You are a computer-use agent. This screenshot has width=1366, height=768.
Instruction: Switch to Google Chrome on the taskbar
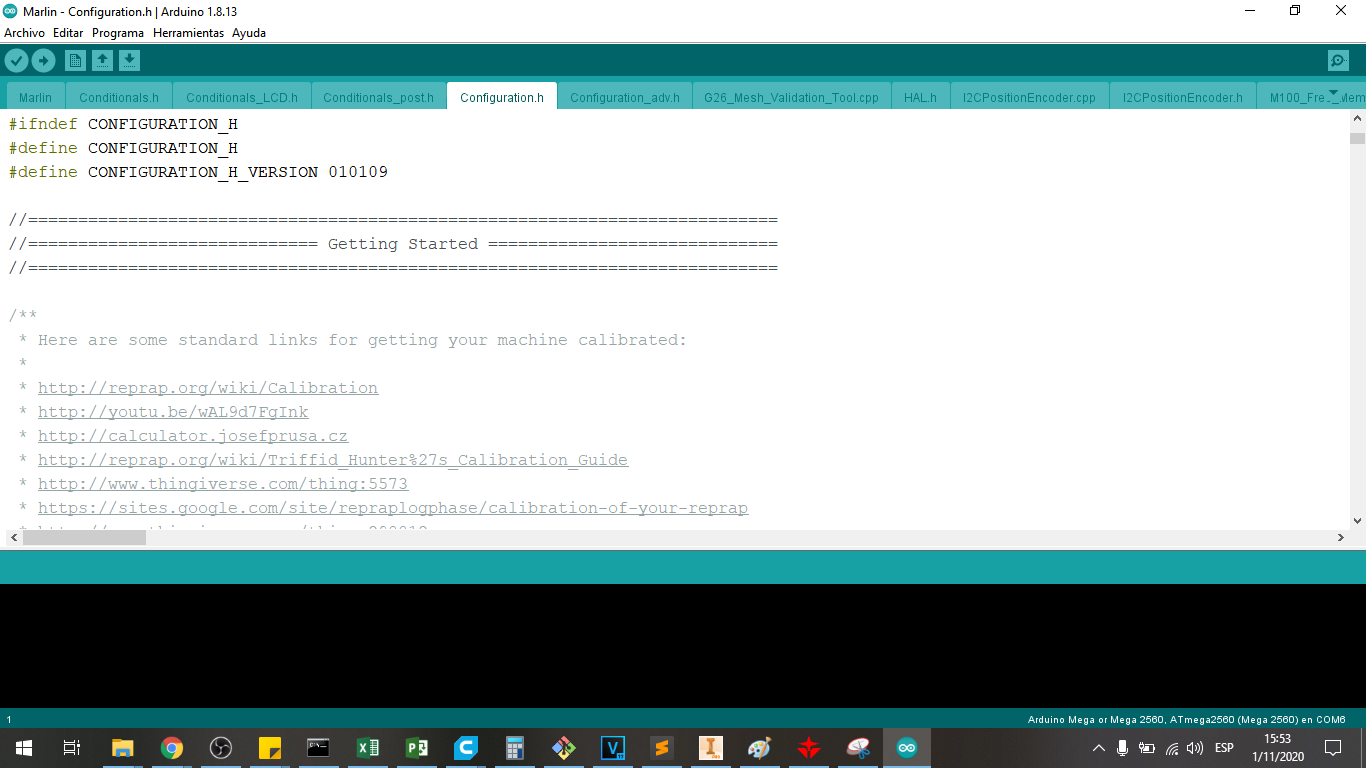pos(172,748)
